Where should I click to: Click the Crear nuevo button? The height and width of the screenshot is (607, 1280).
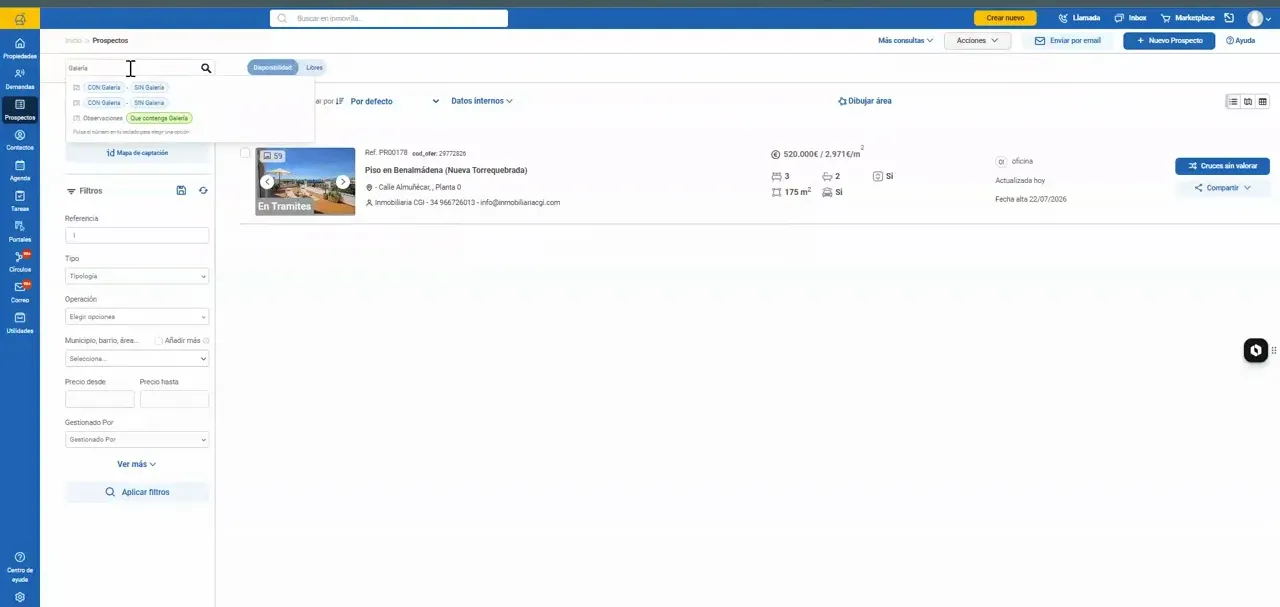pos(1005,18)
